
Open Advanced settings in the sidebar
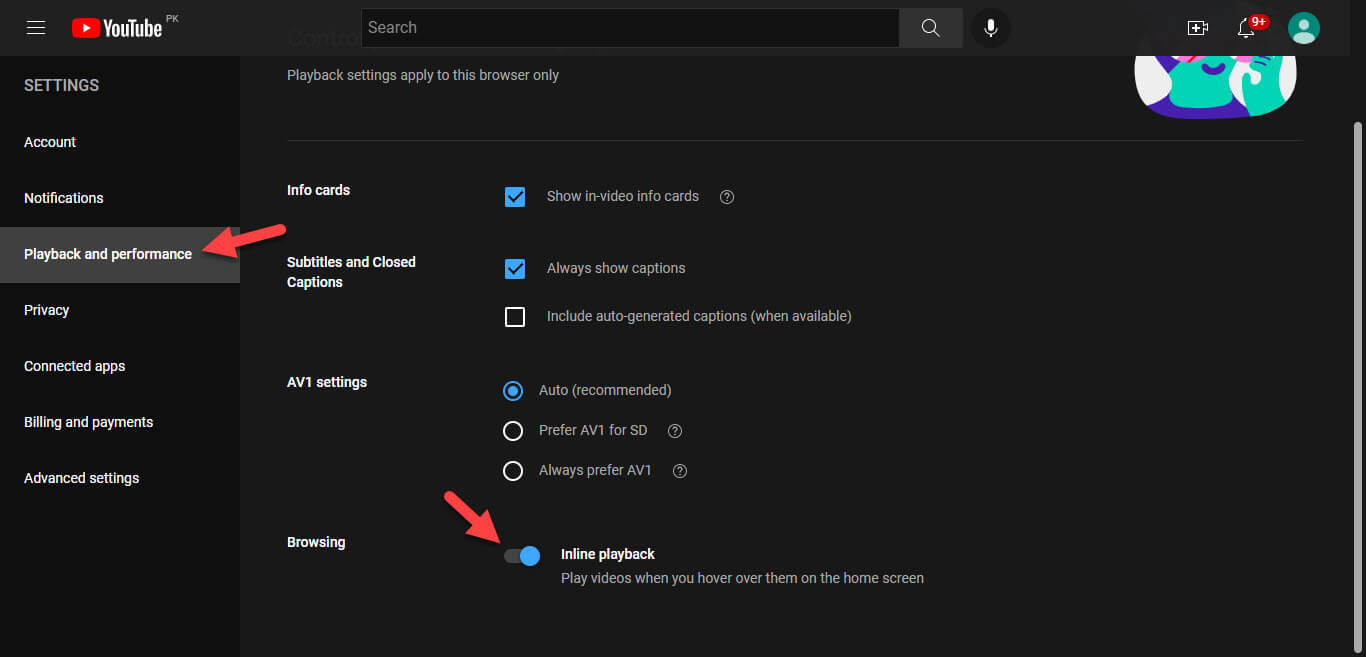click(82, 478)
